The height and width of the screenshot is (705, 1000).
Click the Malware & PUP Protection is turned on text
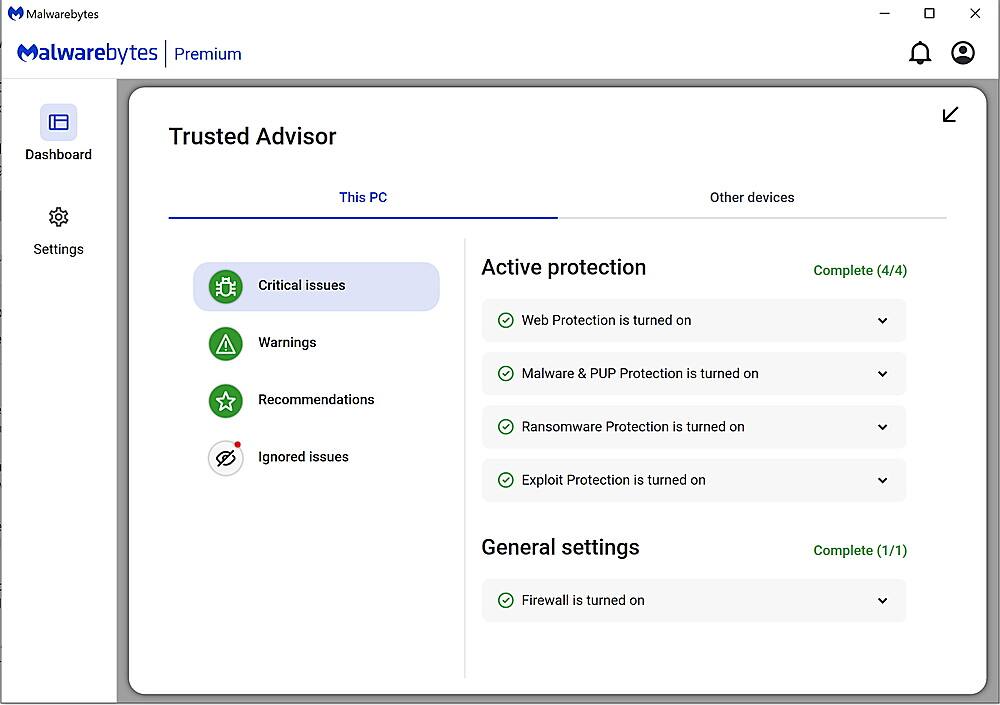click(640, 373)
